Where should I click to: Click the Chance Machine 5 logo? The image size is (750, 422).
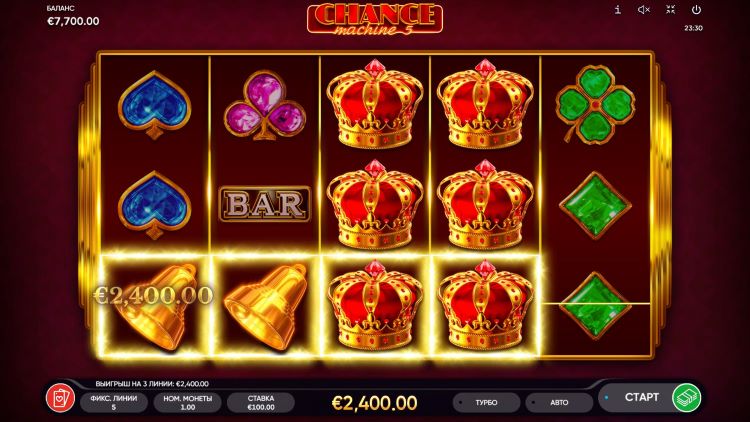click(x=375, y=19)
